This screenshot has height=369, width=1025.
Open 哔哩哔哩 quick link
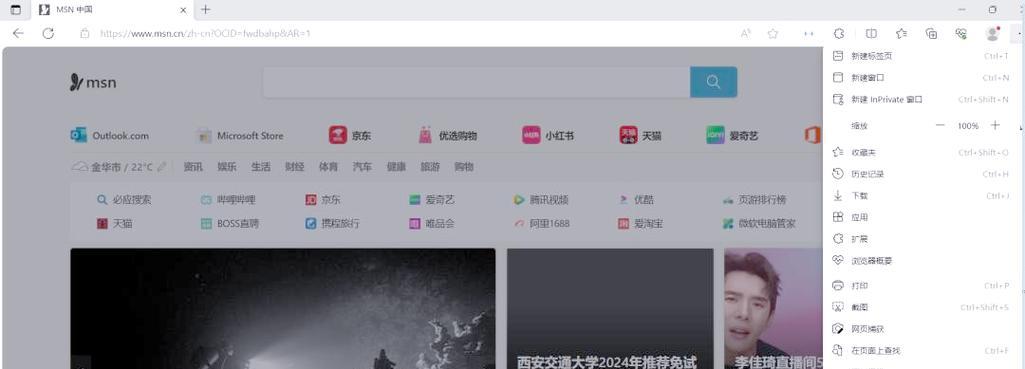(x=228, y=200)
